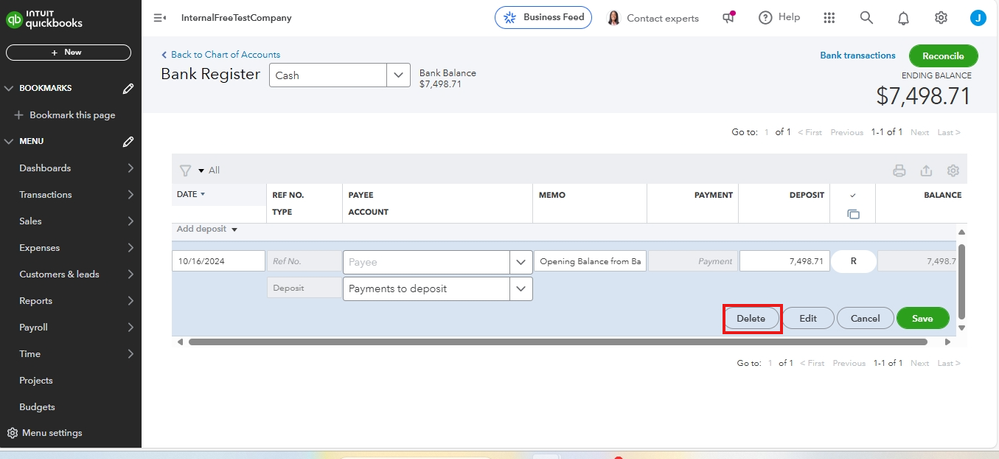The height and width of the screenshot is (459, 999).
Task: Click the Opening Balance memo field
Action: pos(591,261)
